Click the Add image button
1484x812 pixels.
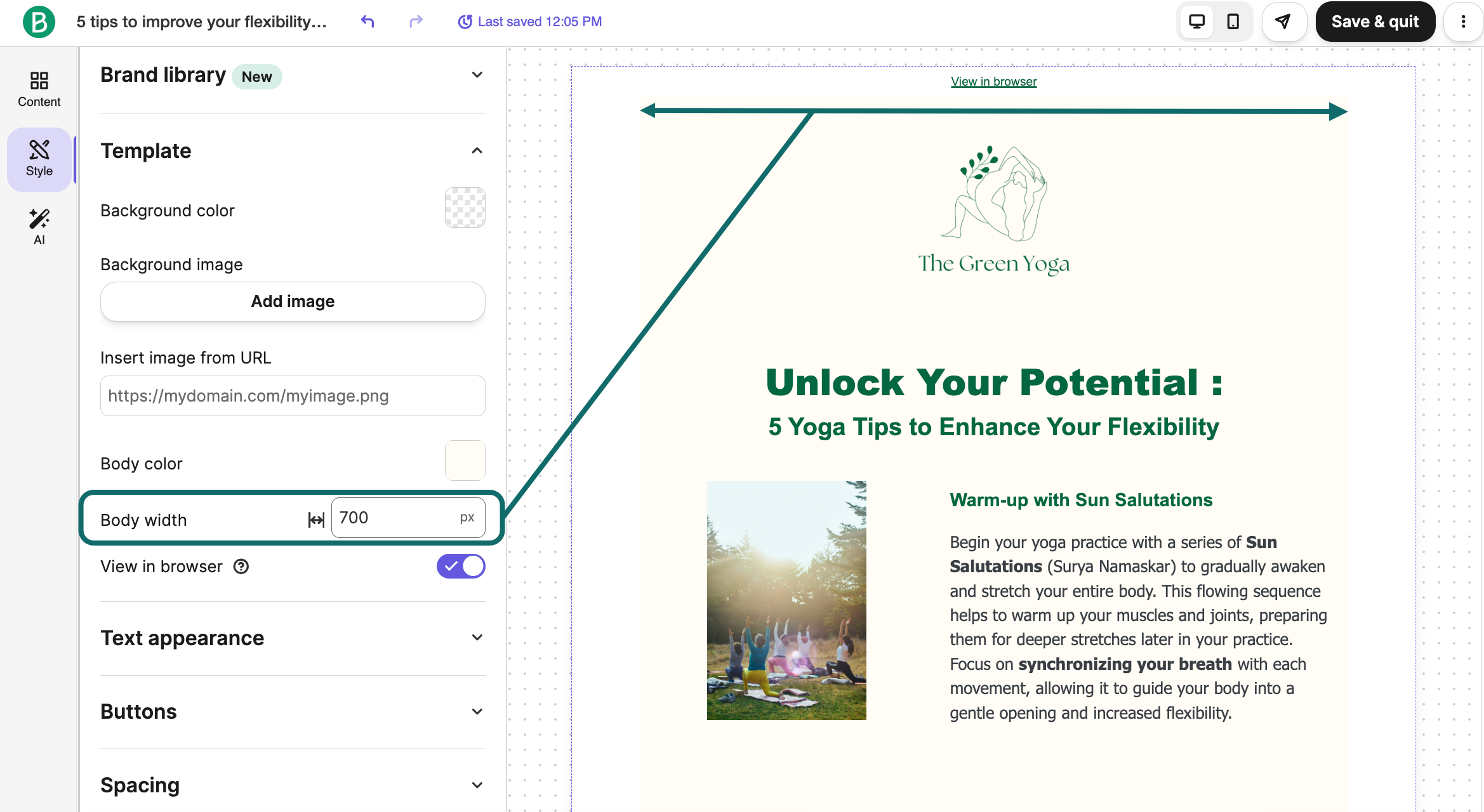click(293, 301)
